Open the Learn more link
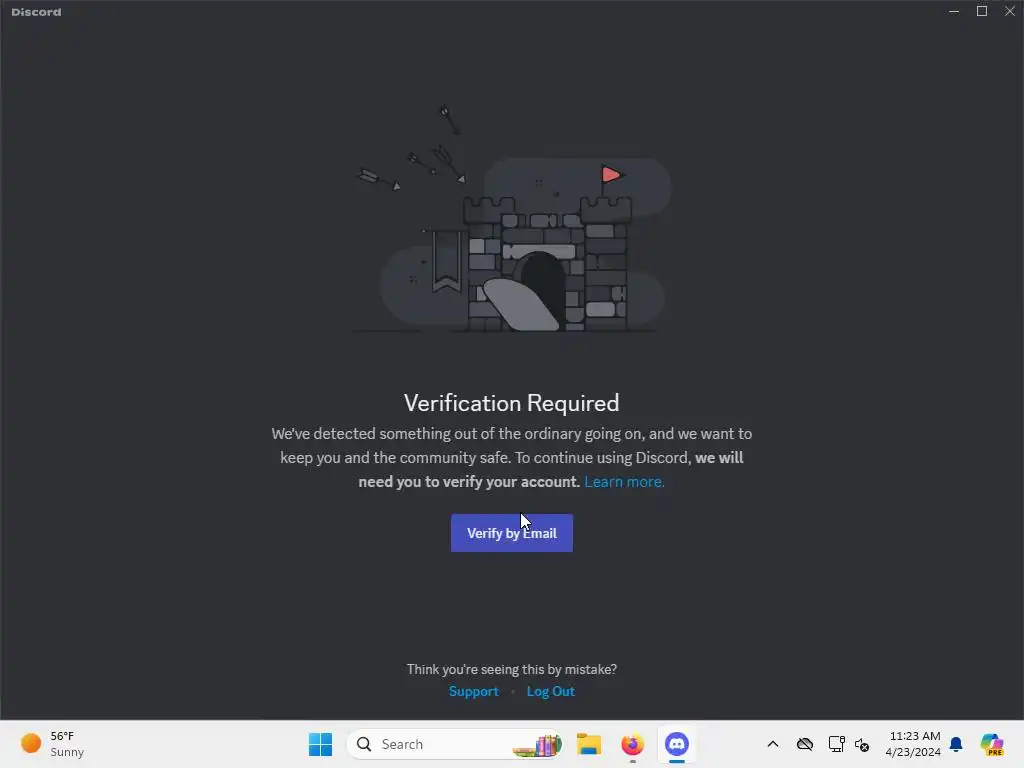 (624, 482)
